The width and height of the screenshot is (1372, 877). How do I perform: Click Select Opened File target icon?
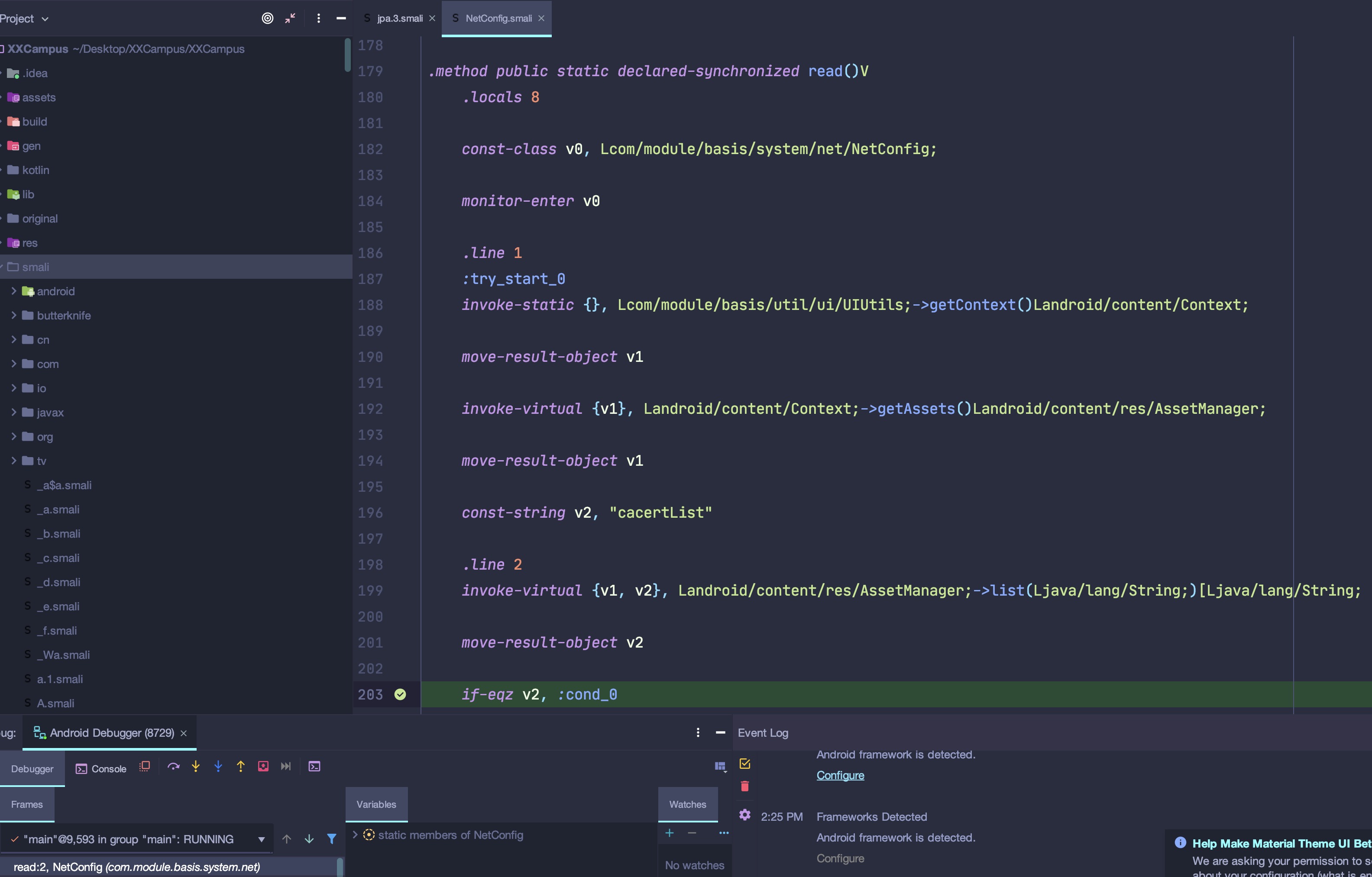coord(267,18)
